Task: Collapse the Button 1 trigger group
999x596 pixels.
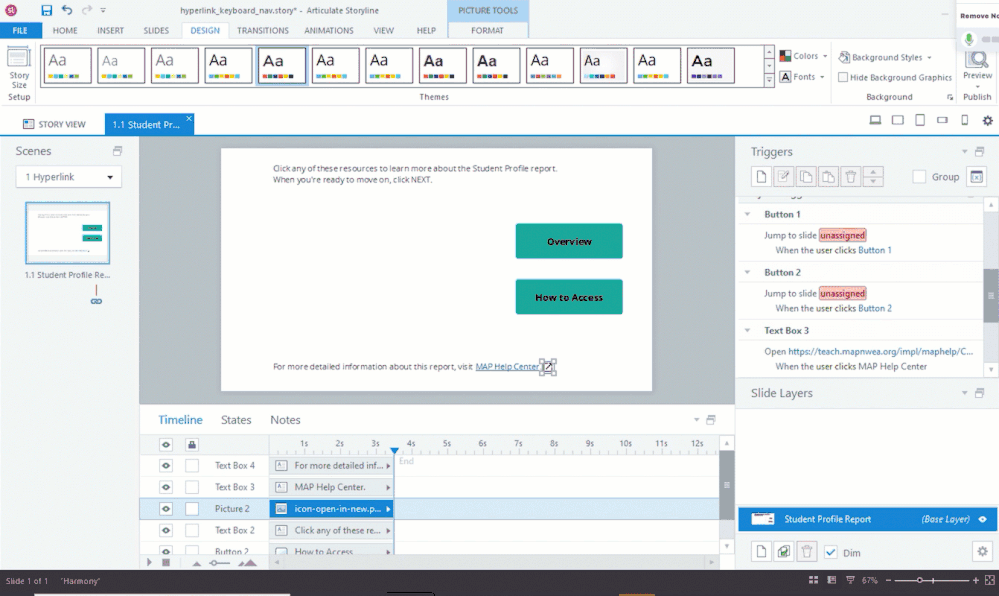Action: (747, 214)
